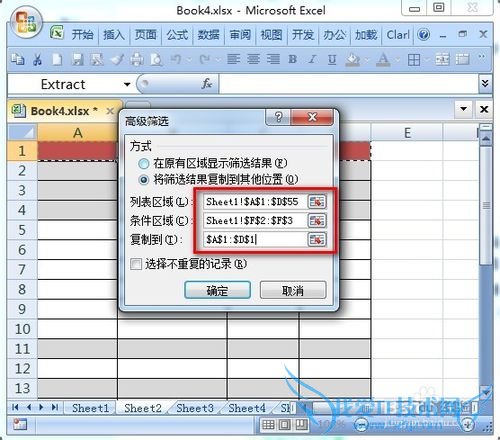Click the Format Painter brush icon
The width and height of the screenshot is (500, 440).
(x=117, y=60)
